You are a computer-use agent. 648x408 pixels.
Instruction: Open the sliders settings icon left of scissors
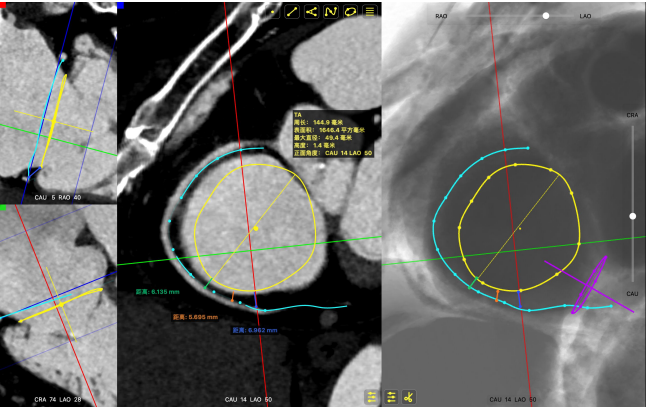click(390, 397)
